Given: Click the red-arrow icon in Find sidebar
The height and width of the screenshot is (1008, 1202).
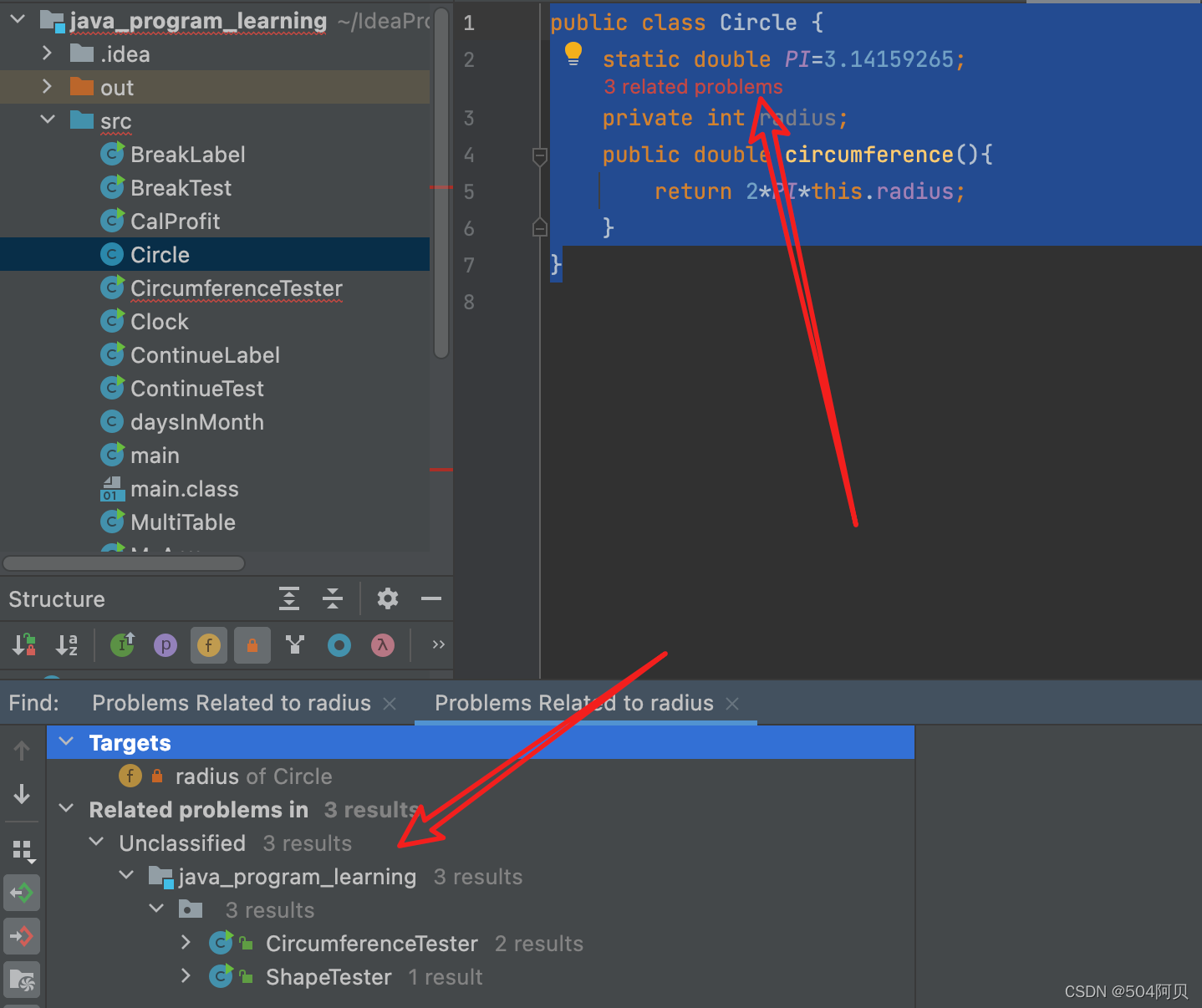Looking at the screenshot, I should 22,936.
